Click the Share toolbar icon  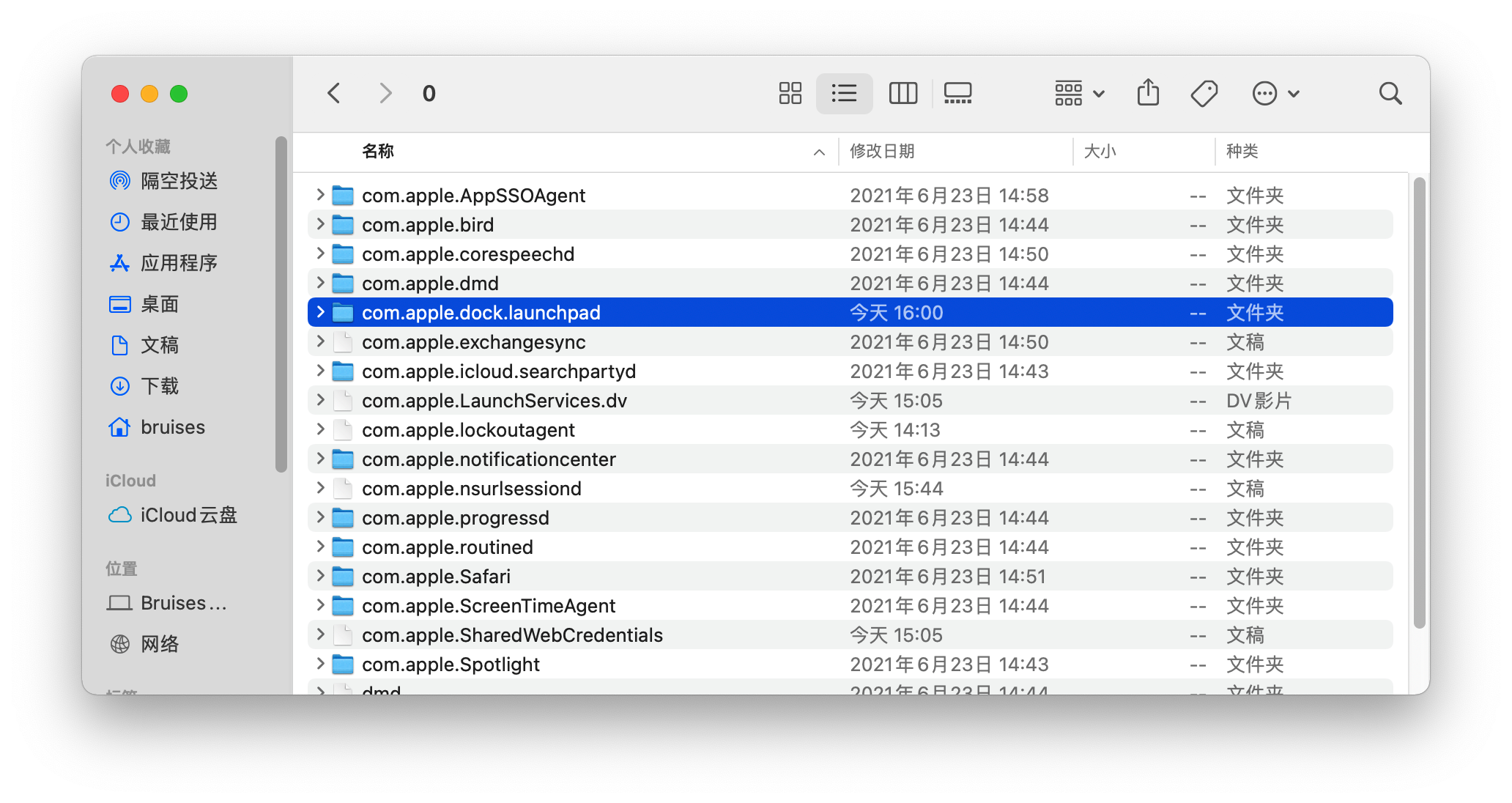[1148, 93]
